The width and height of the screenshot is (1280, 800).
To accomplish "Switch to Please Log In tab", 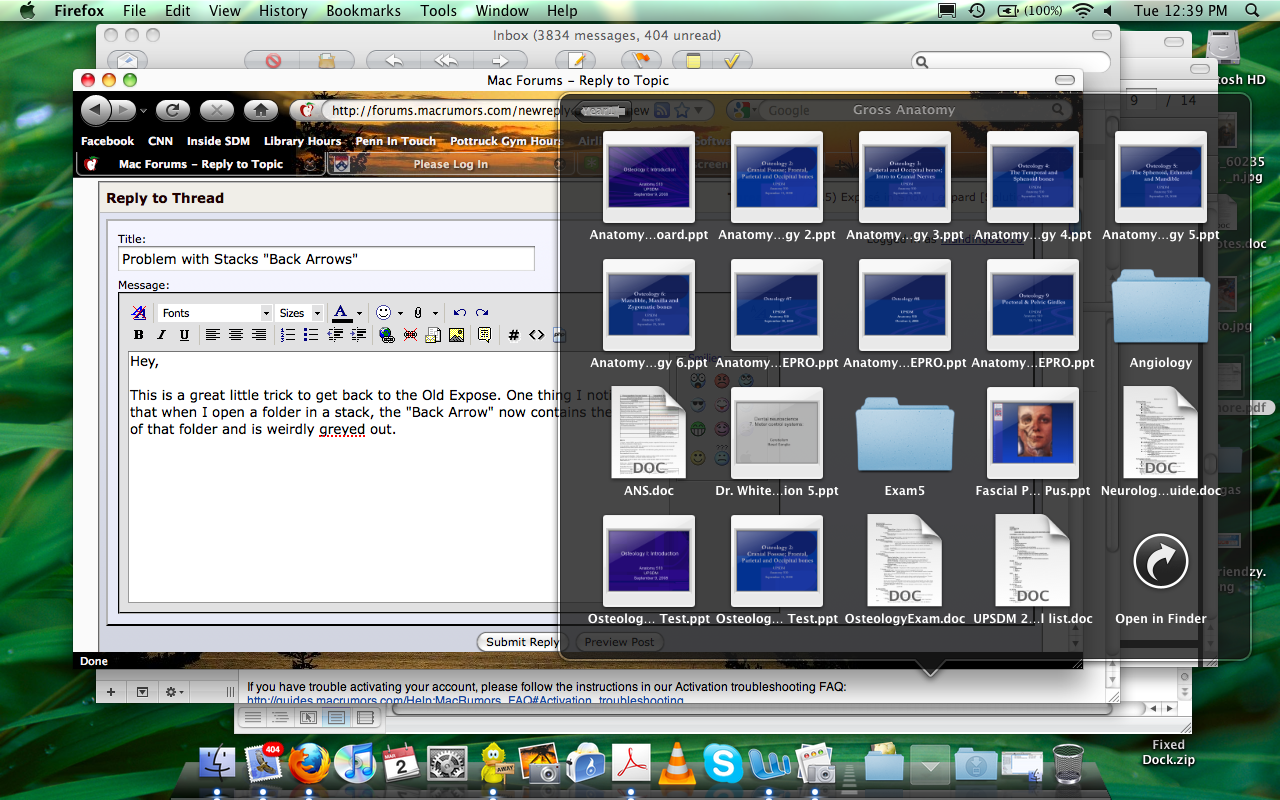I will click(451, 164).
